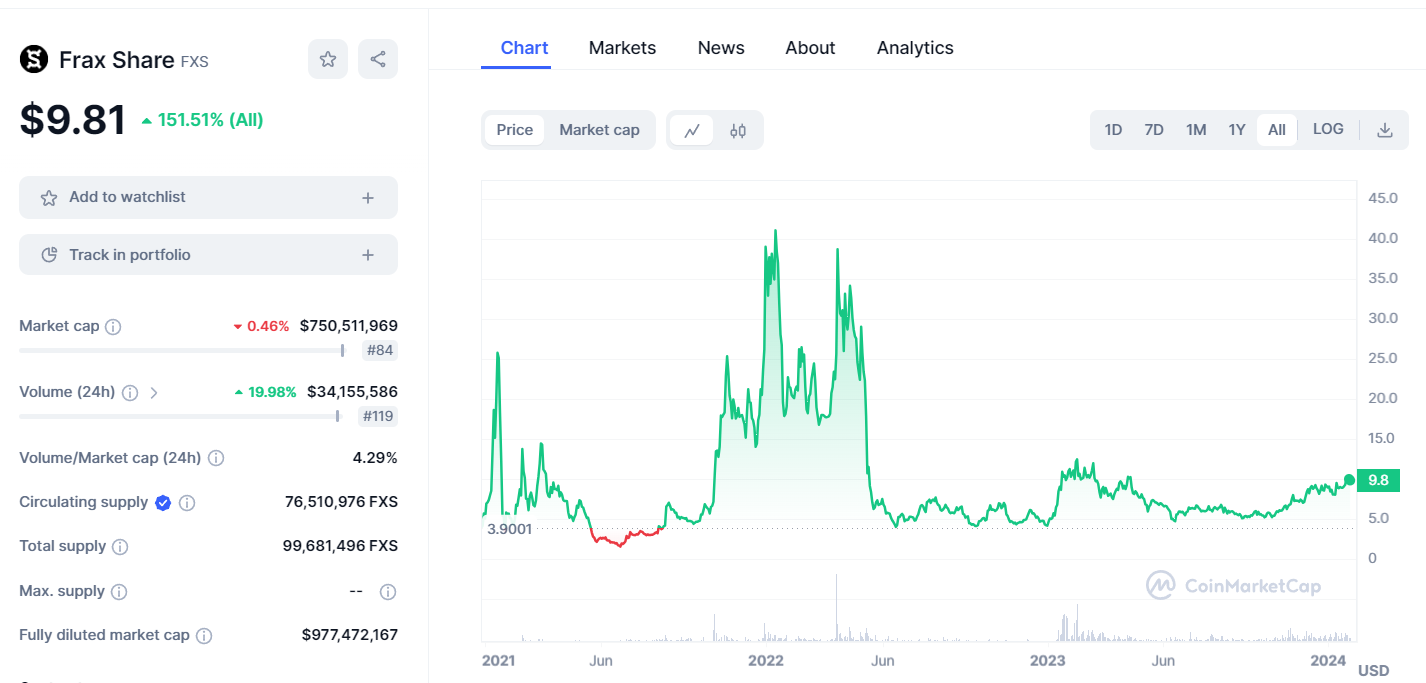Click info icon next to Fully diluted market cap
Image resolution: width=1426 pixels, height=683 pixels.
click(204, 635)
